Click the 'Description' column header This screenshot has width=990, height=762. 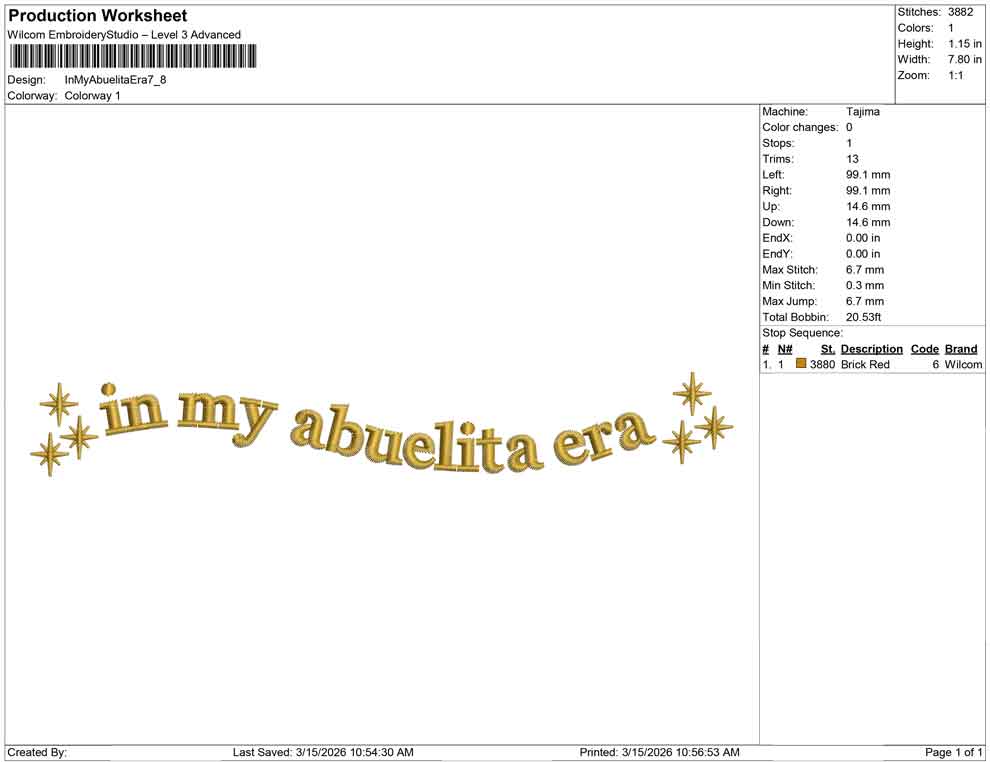(x=871, y=349)
